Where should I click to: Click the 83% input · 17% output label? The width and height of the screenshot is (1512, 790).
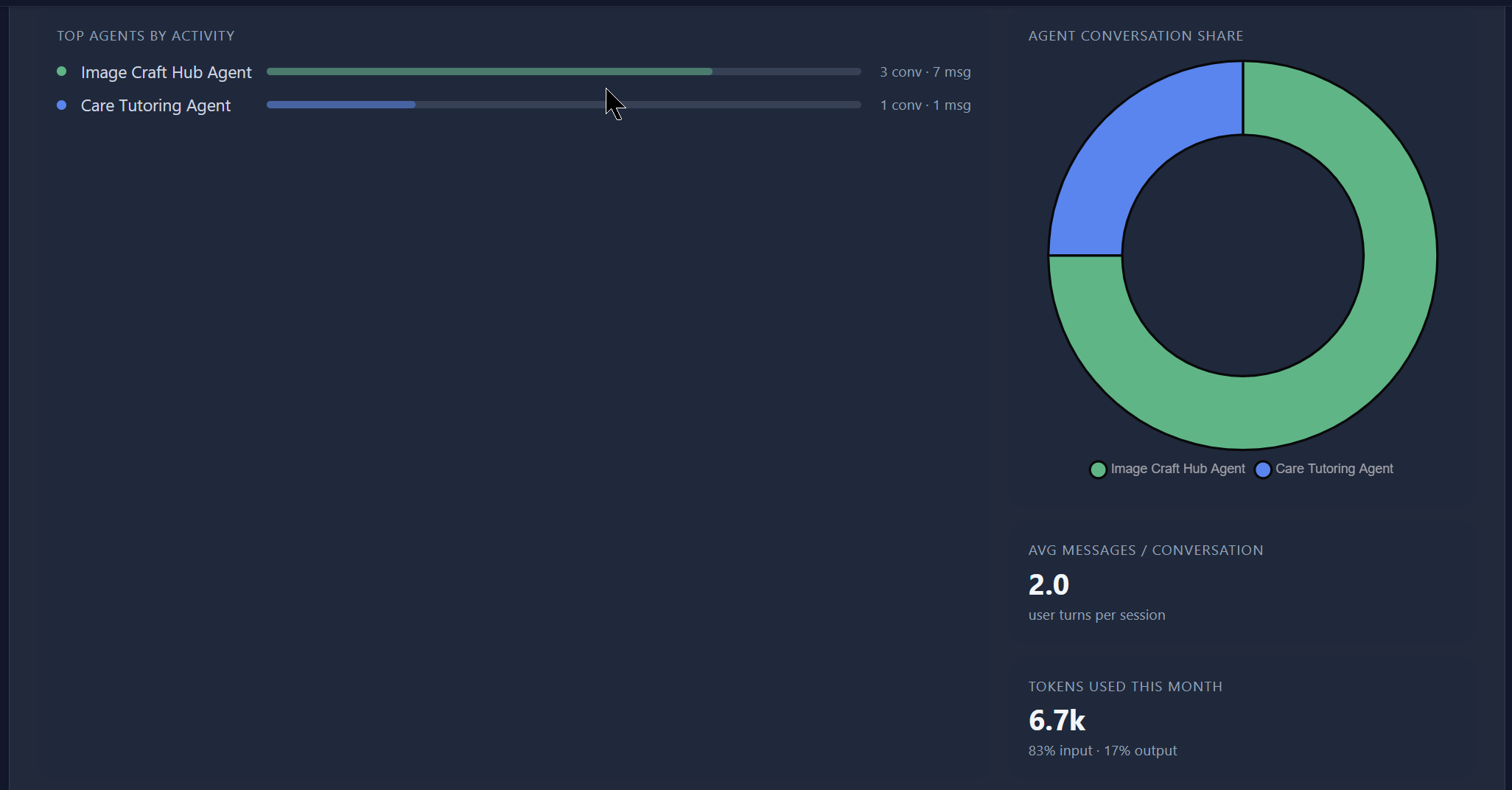tap(1102, 750)
